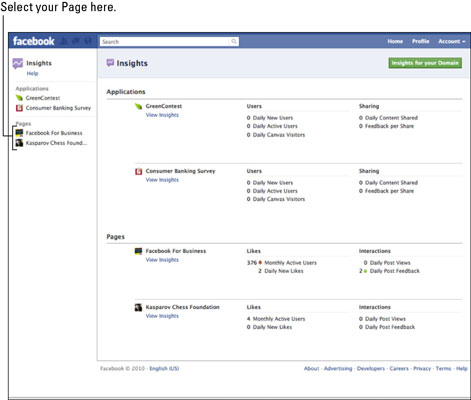Screen dimensions: 471x400
Task: Click Facebook For Business icon in Pages list
Action: click(x=138, y=251)
